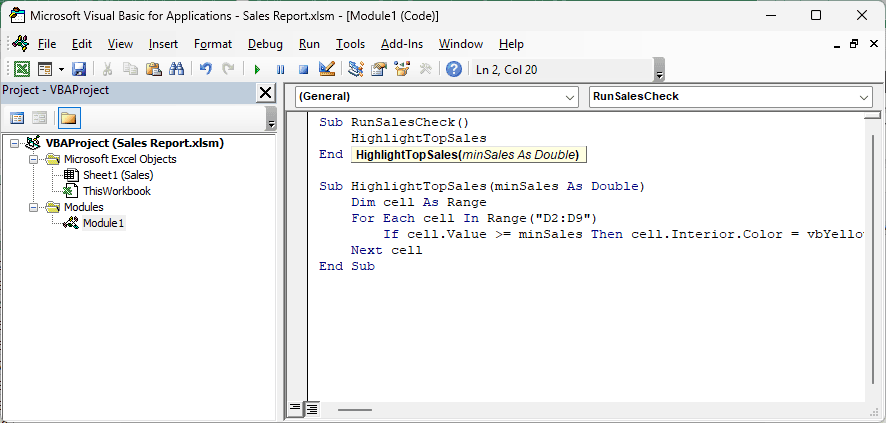Open the Format menu
Image resolution: width=886 pixels, height=423 pixels.
tap(213, 44)
